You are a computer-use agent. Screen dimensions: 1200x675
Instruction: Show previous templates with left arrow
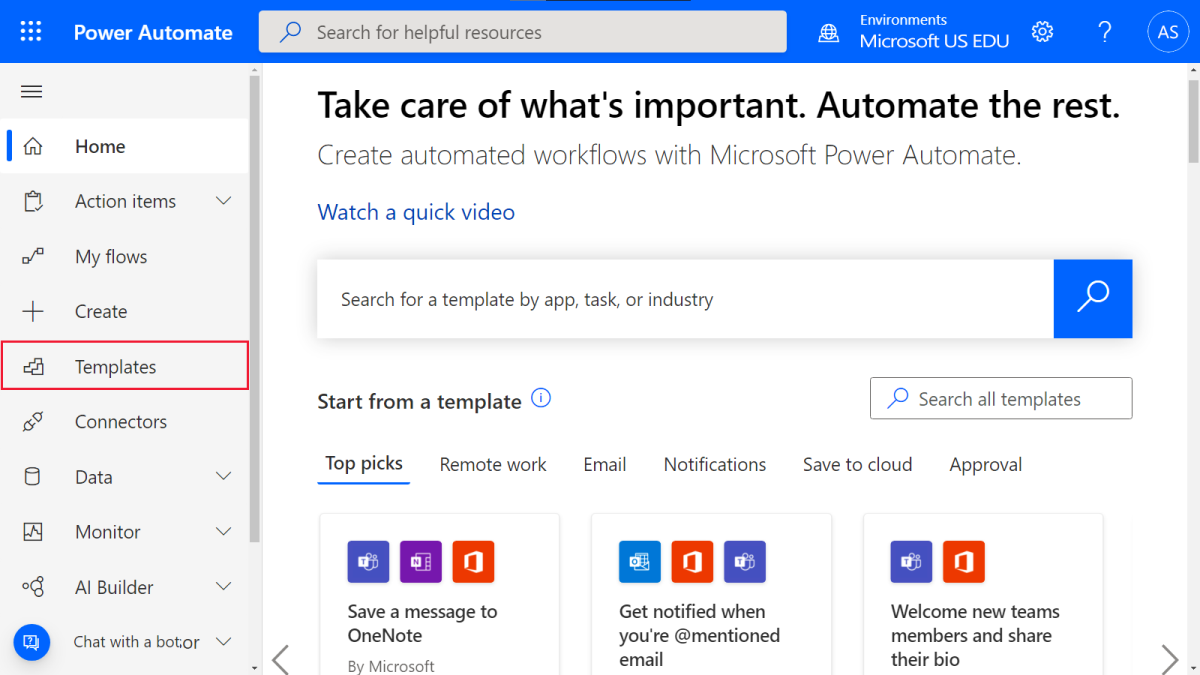280,659
